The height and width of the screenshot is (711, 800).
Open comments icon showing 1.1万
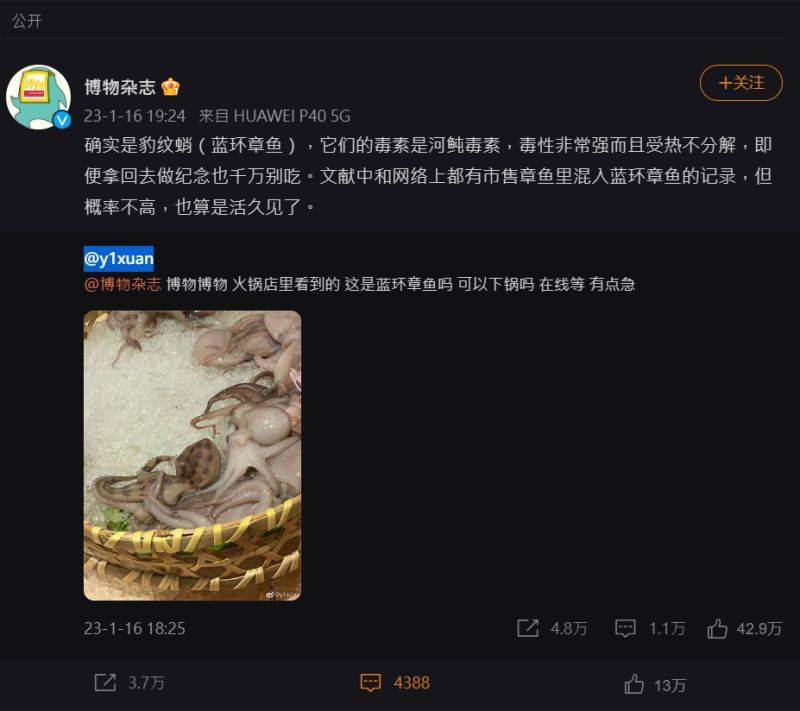tap(625, 628)
